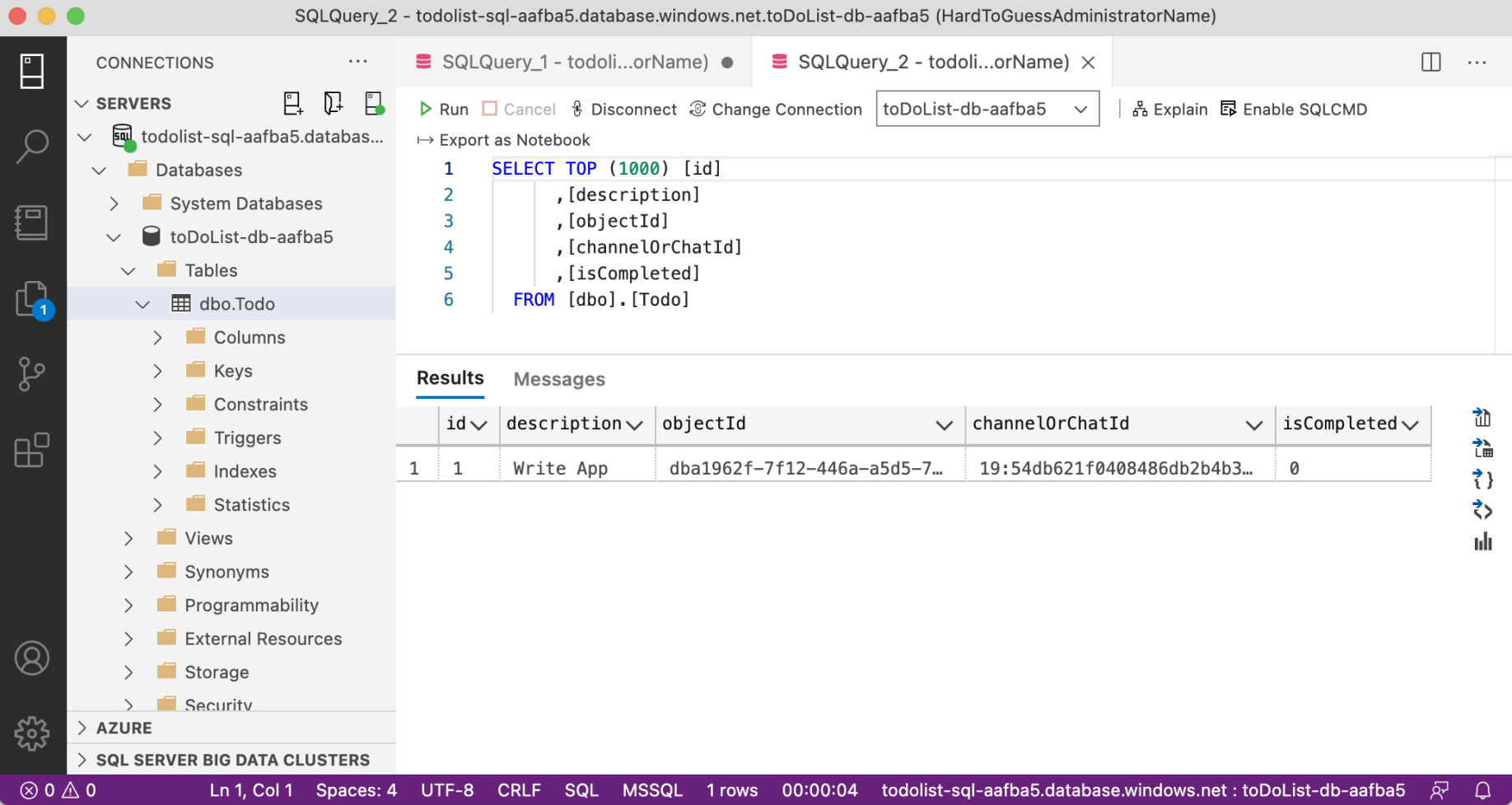Open the database selector dropdown

(x=987, y=110)
